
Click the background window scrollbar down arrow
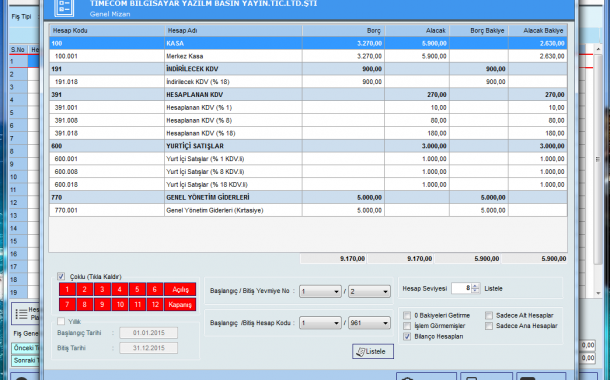598,293
